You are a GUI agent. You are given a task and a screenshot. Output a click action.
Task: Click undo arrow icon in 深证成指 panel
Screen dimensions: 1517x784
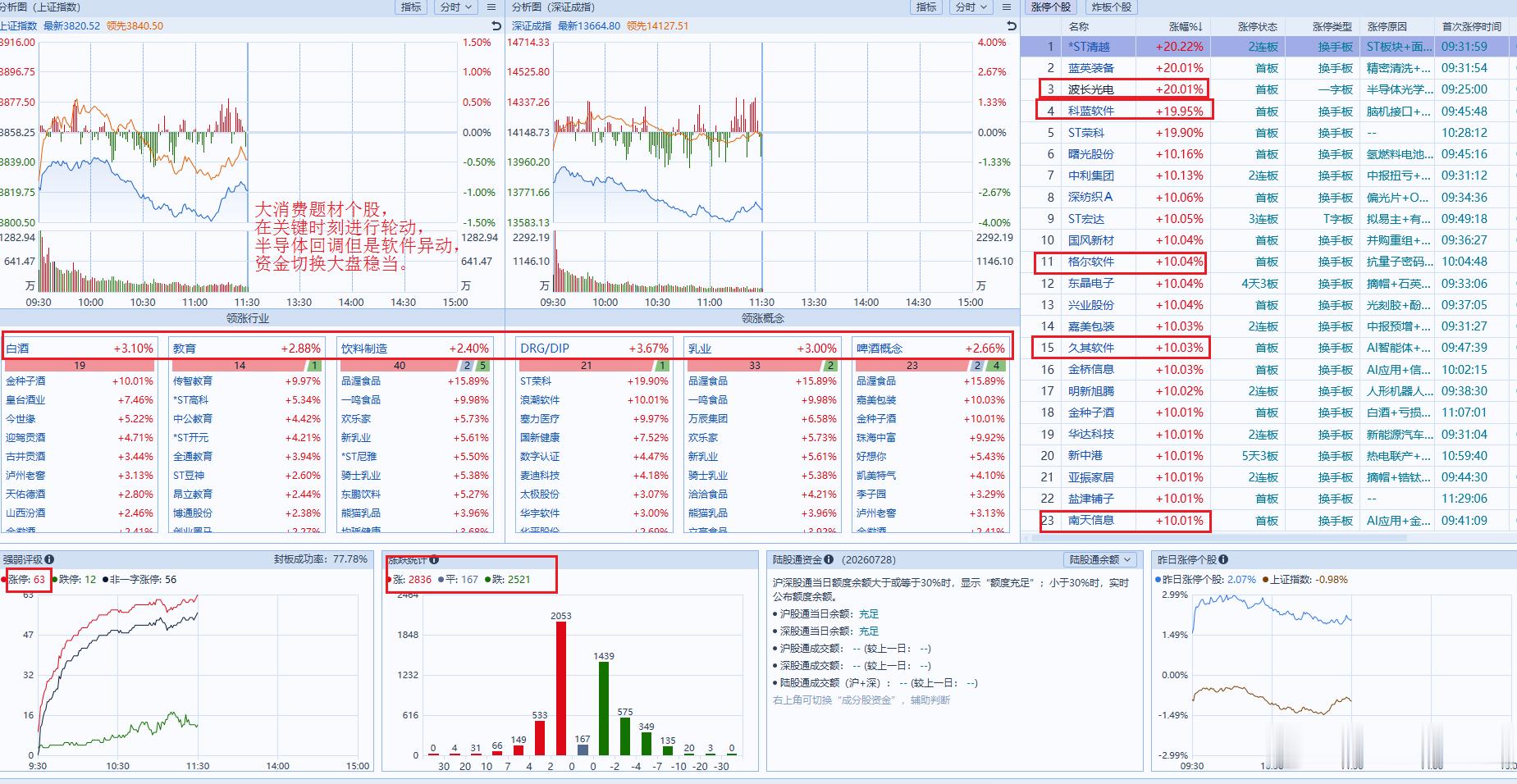click(1011, 26)
